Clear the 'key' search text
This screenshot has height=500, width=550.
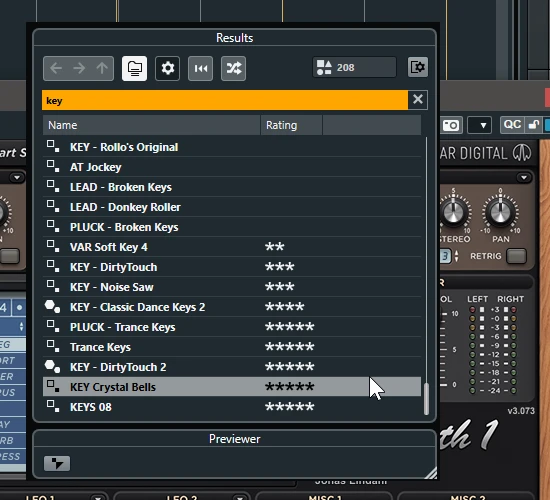[417, 100]
